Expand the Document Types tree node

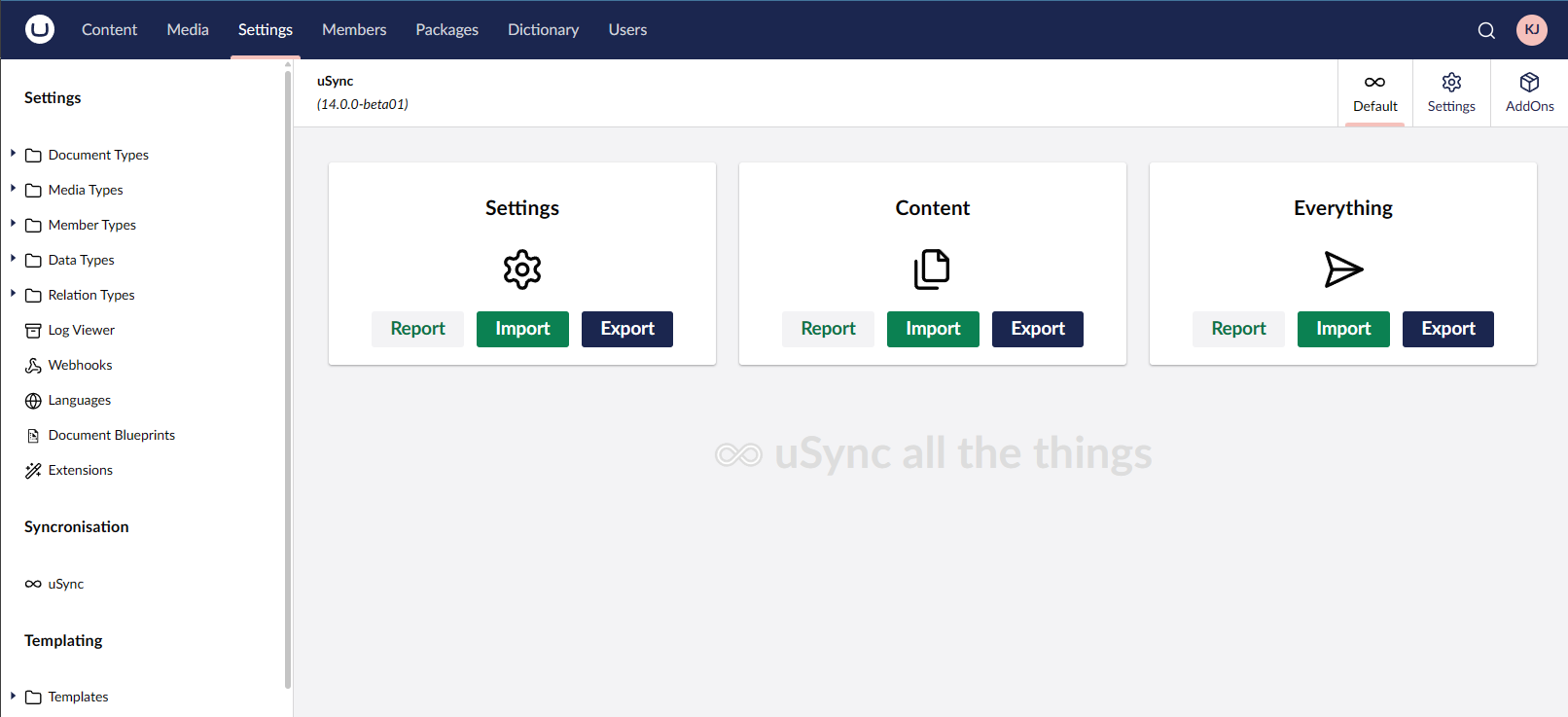pos(13,154)
